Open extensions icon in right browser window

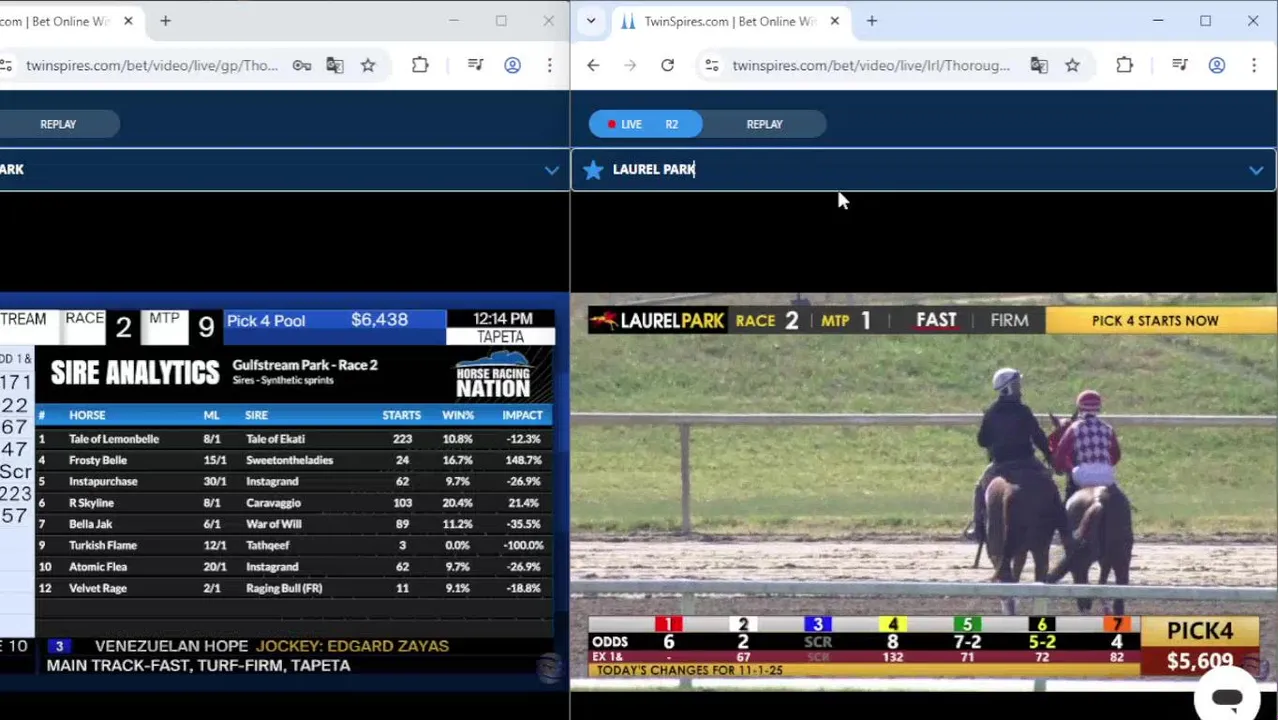[1124, 65]
